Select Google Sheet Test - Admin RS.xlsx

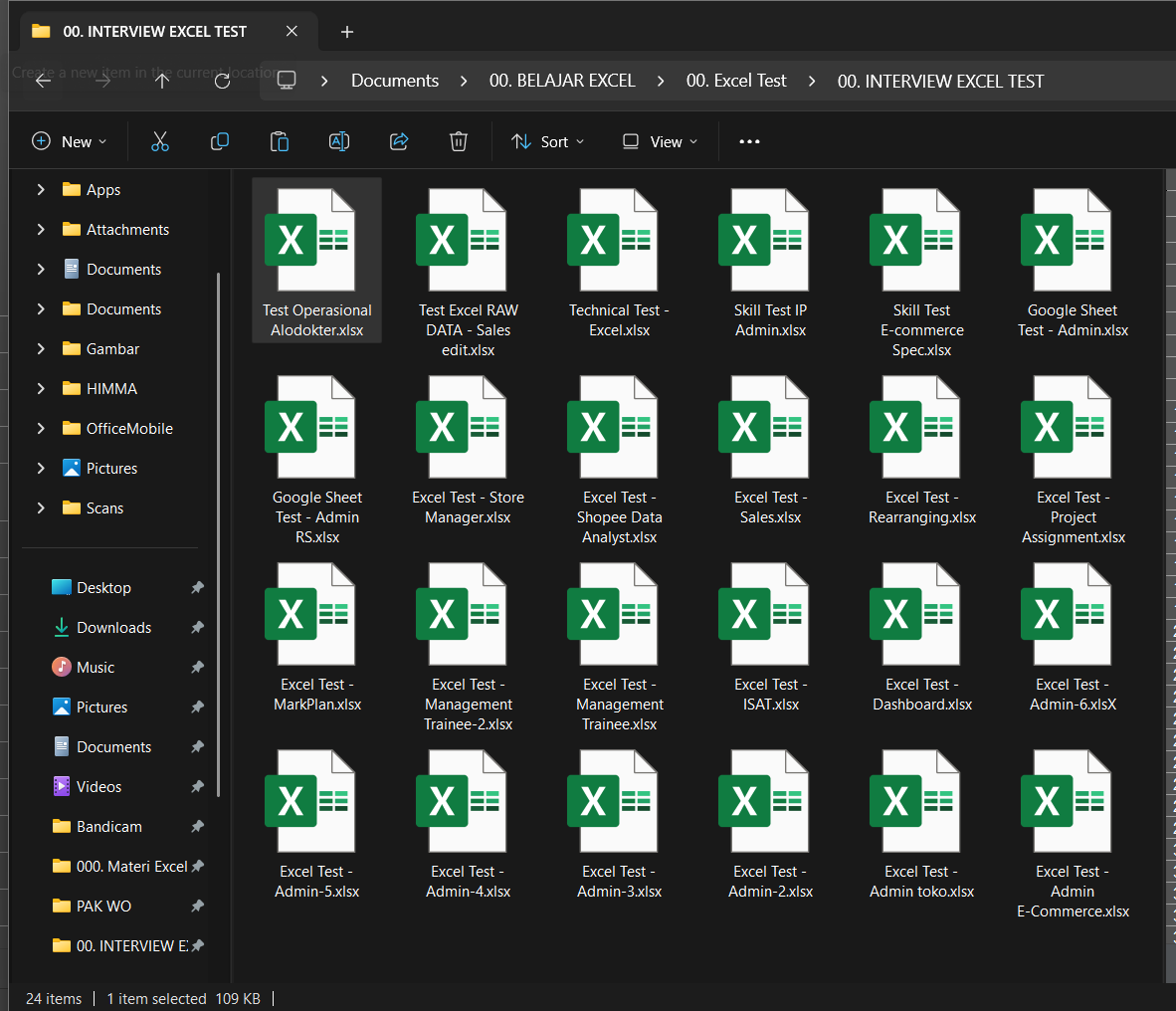tap(316, 458)
